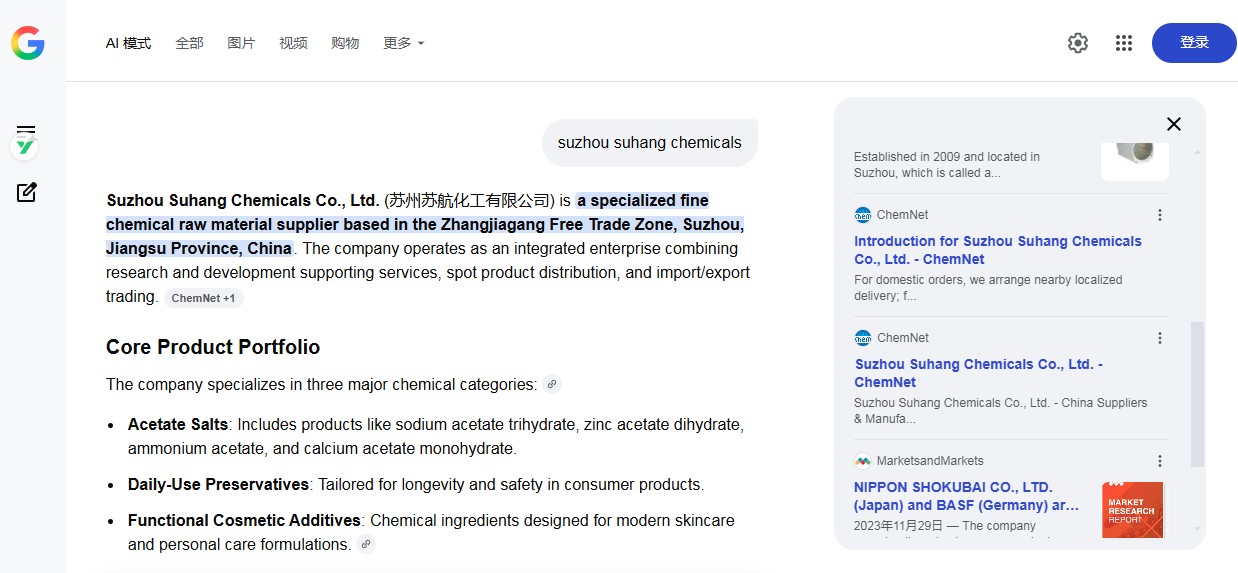Start a new chat with pencil icon

(x=27, y=192)
